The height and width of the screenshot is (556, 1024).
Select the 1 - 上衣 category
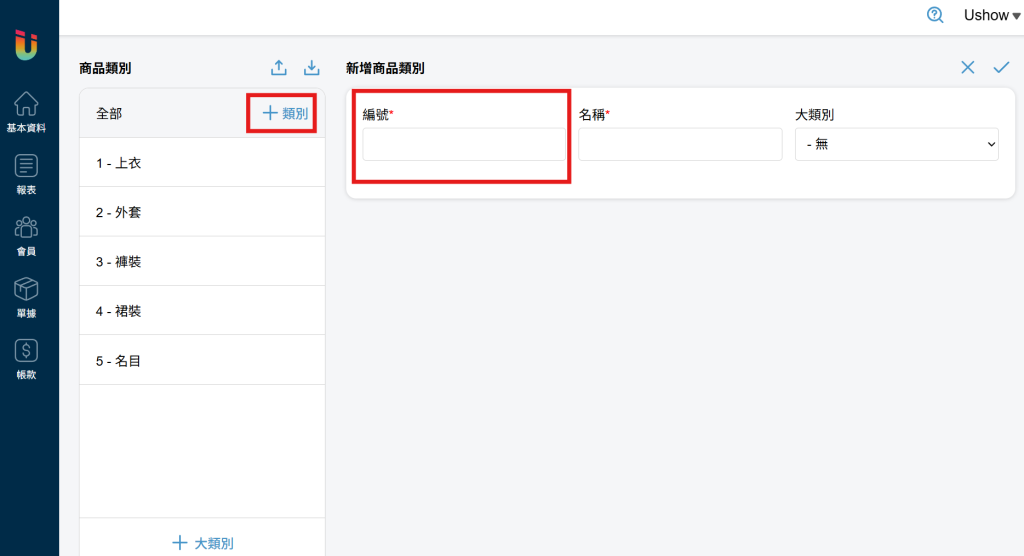click(202, 163)
